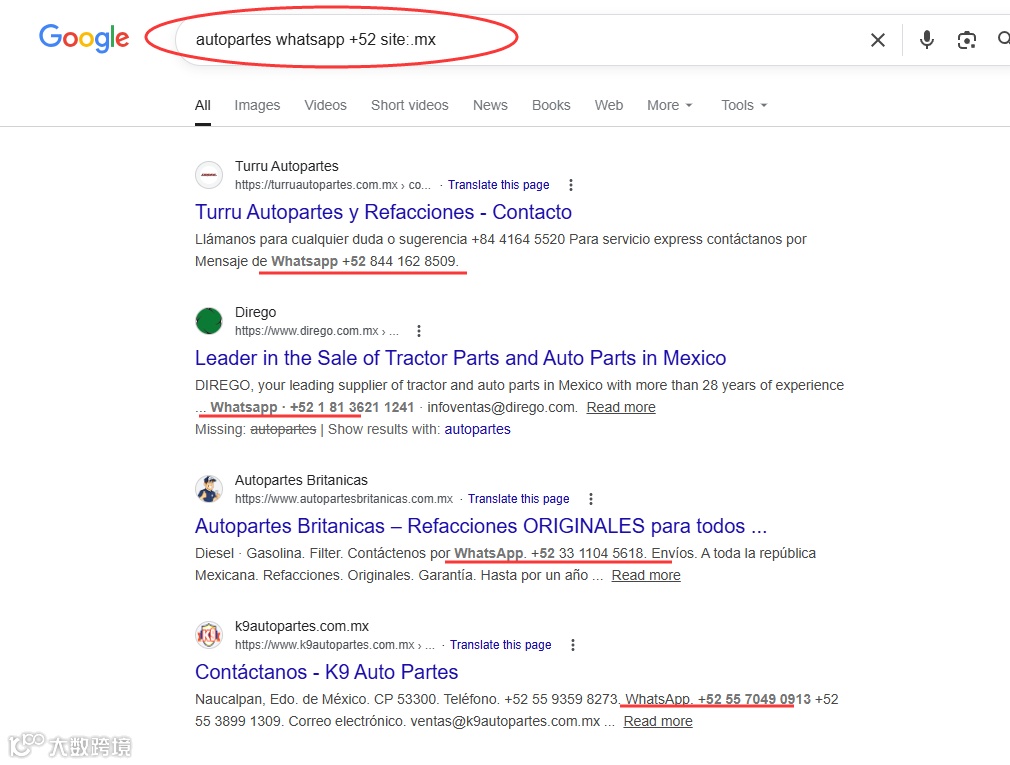Click Read more in the Autopartes Britanicas snippet
Image resolution: width=1010 pixels, height=765 pixels.
pos(646,576)
